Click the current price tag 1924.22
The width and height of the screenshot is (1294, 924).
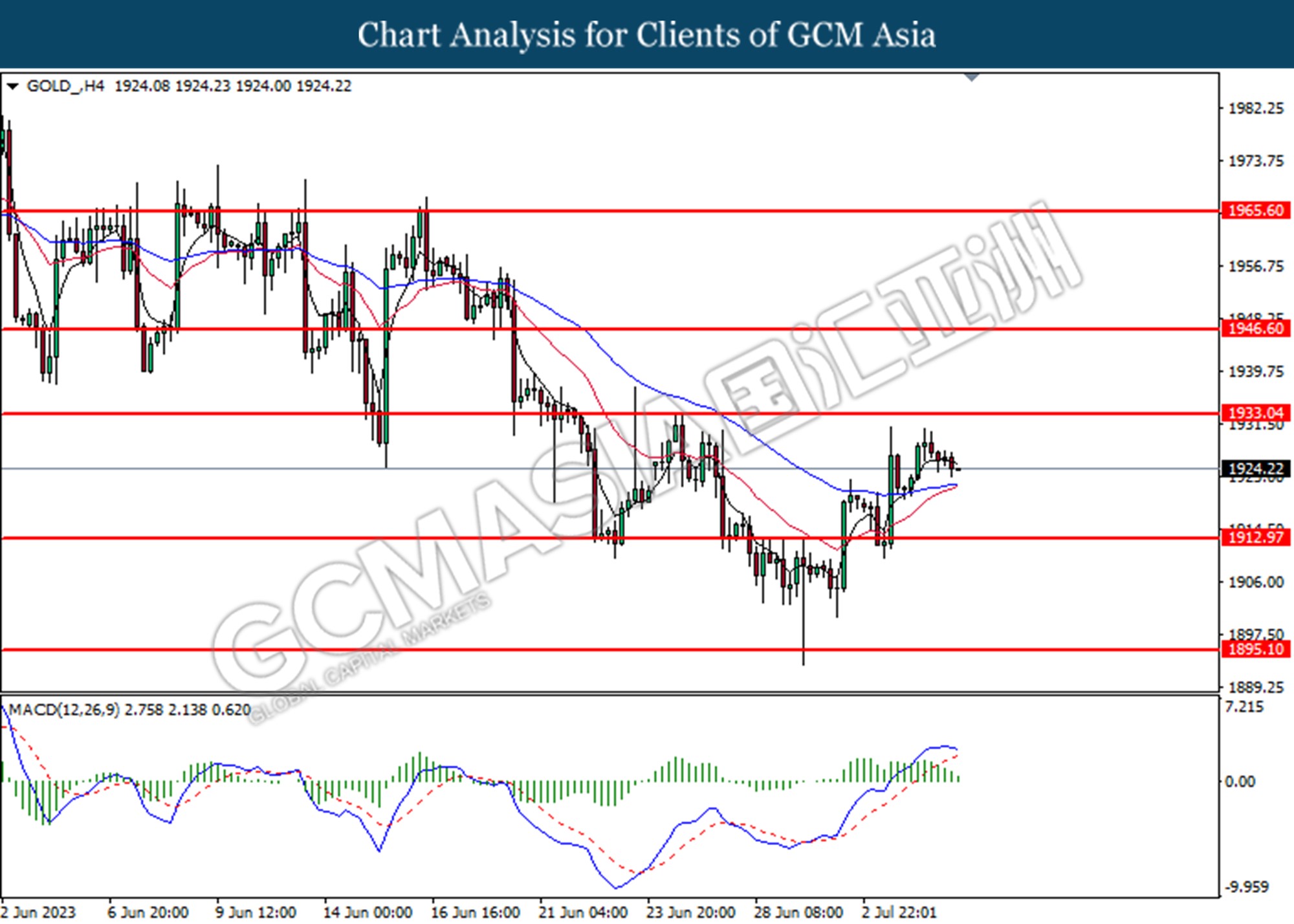coord(1255,468)
